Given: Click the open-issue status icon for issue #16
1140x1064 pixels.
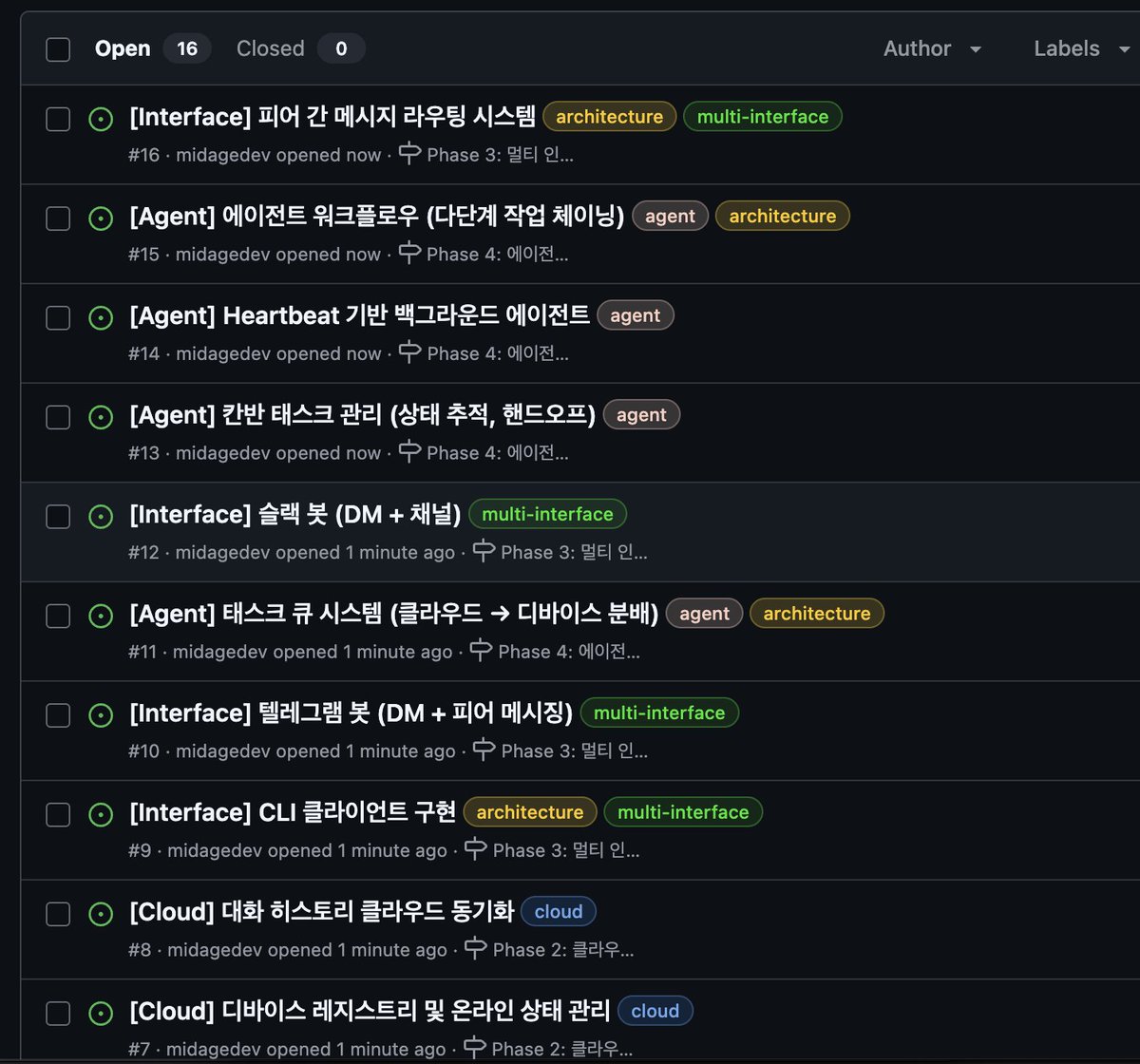Looking at the screenshot, I should point(101,119).
